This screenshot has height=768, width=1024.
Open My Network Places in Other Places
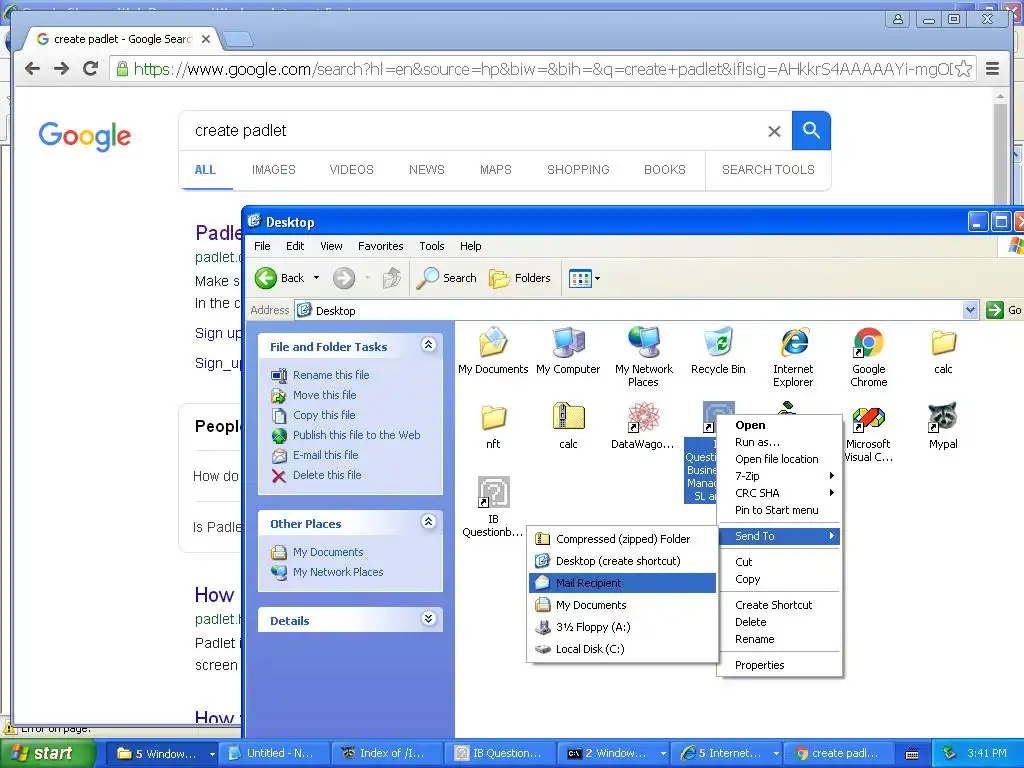pos(338,572)
